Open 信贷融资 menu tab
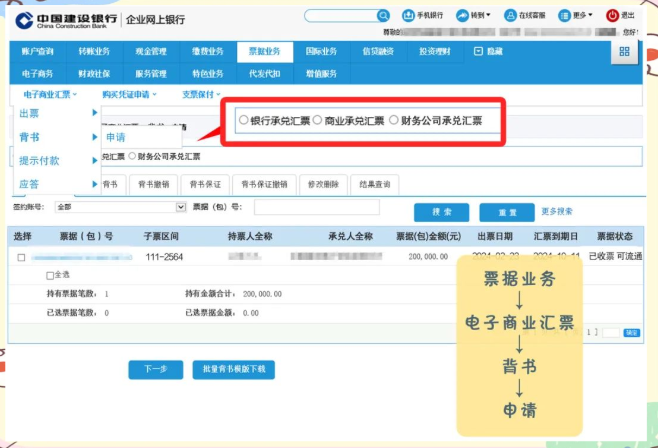 click(378, 52)
